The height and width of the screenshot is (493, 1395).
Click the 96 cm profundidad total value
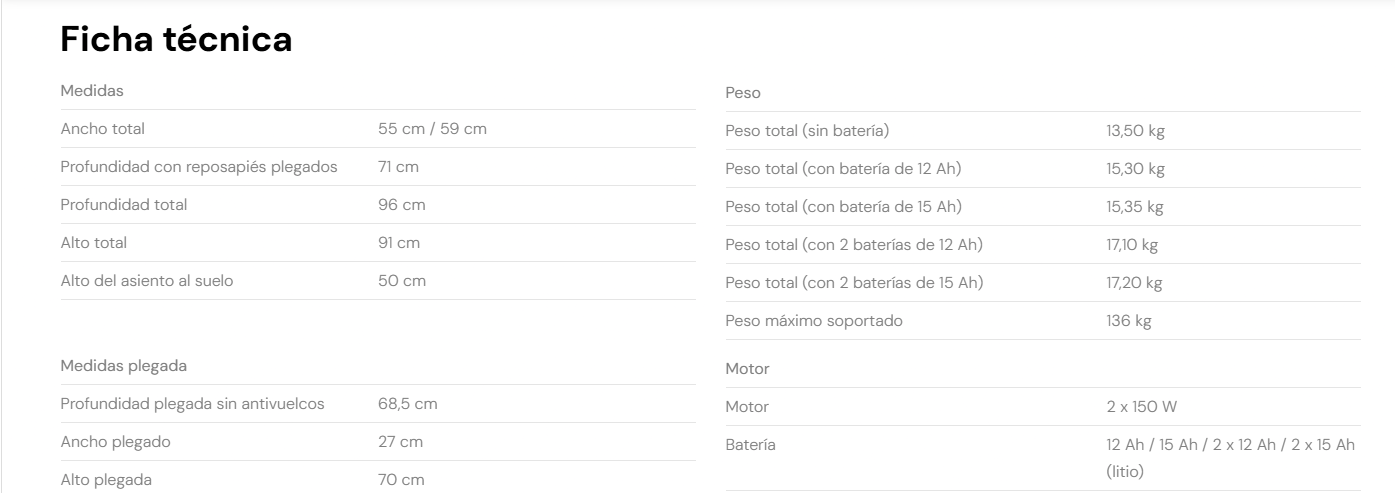pos(401,205)
